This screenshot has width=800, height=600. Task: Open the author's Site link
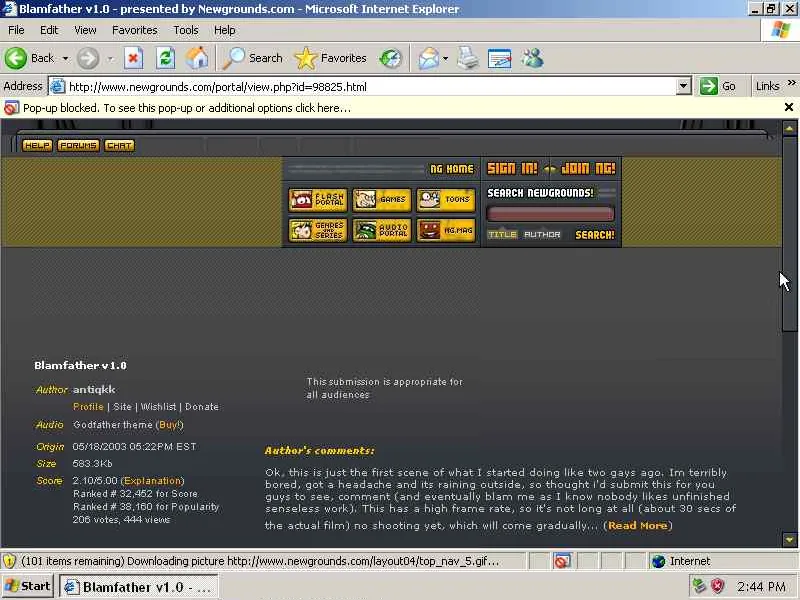pyautogui.click(x=122, y=407)
